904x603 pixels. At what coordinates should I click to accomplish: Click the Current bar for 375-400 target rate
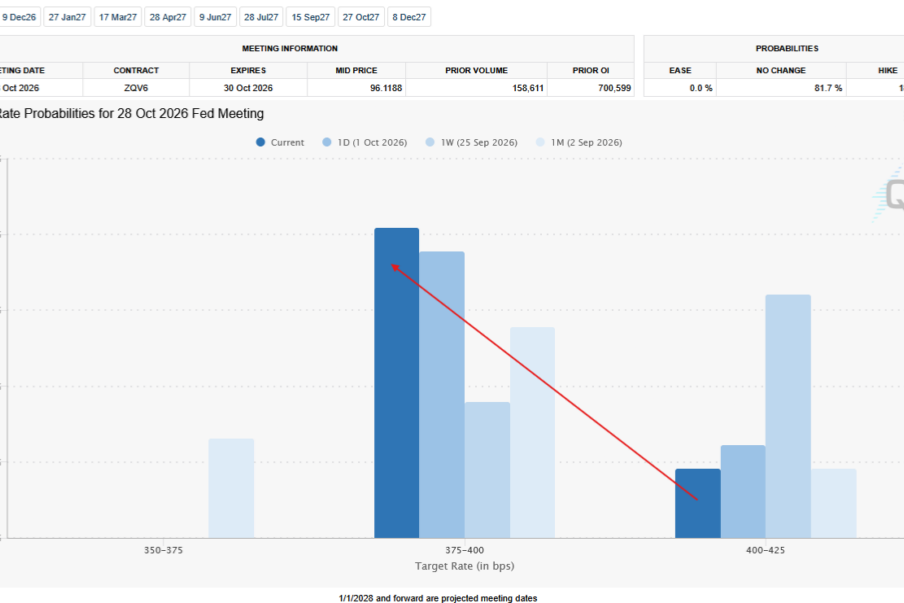click(397, 383)
